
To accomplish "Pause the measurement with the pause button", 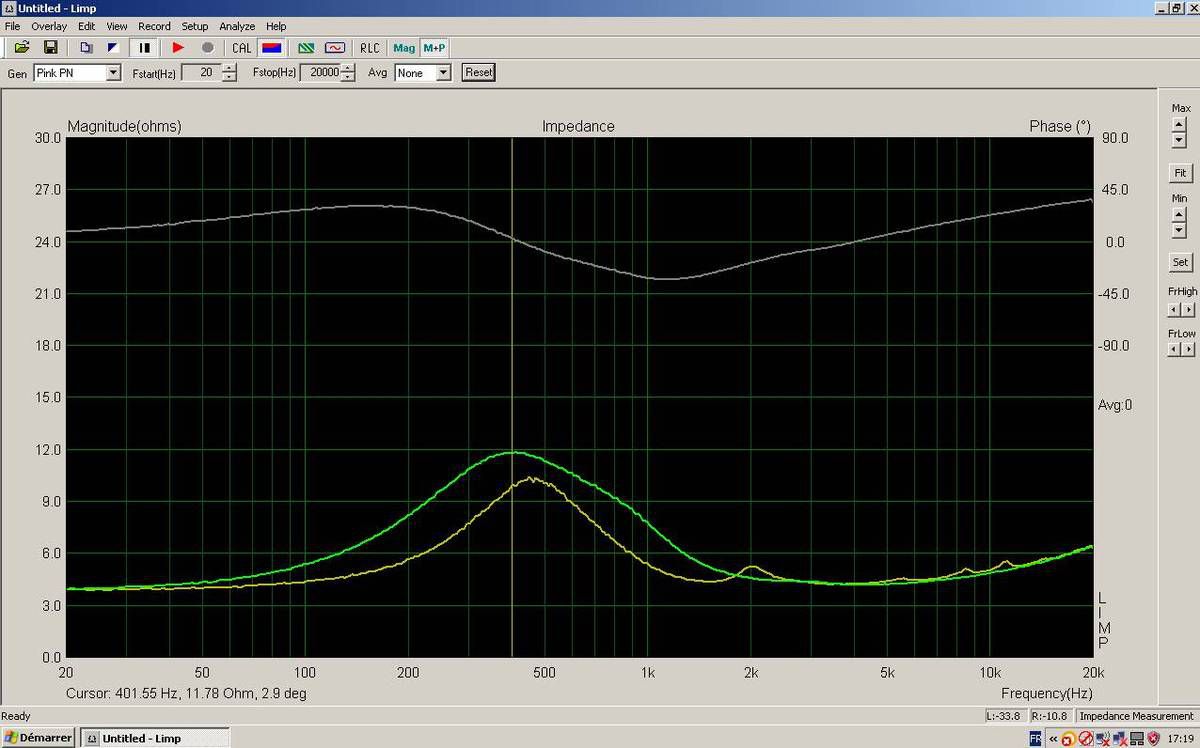I will (x=145, y=47).
